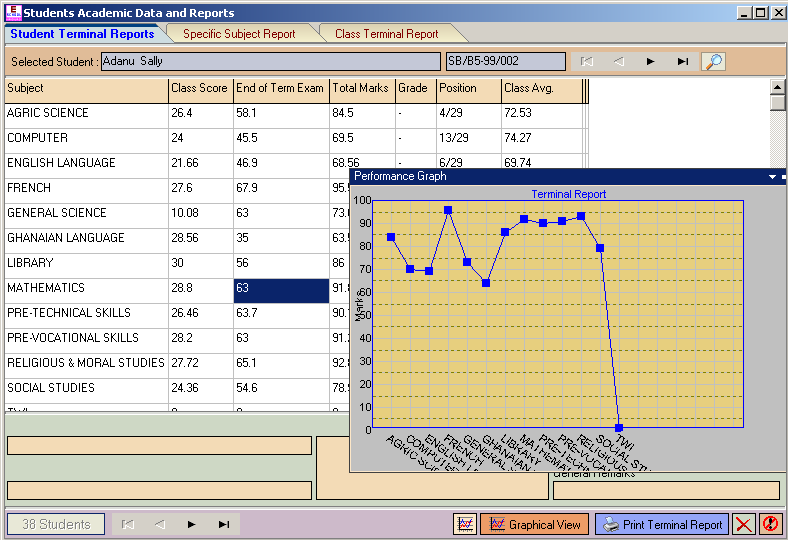This screenshot has height=540, width=788.
Task: Click the Total Marks column header
Action: click(x=362, y=91)
